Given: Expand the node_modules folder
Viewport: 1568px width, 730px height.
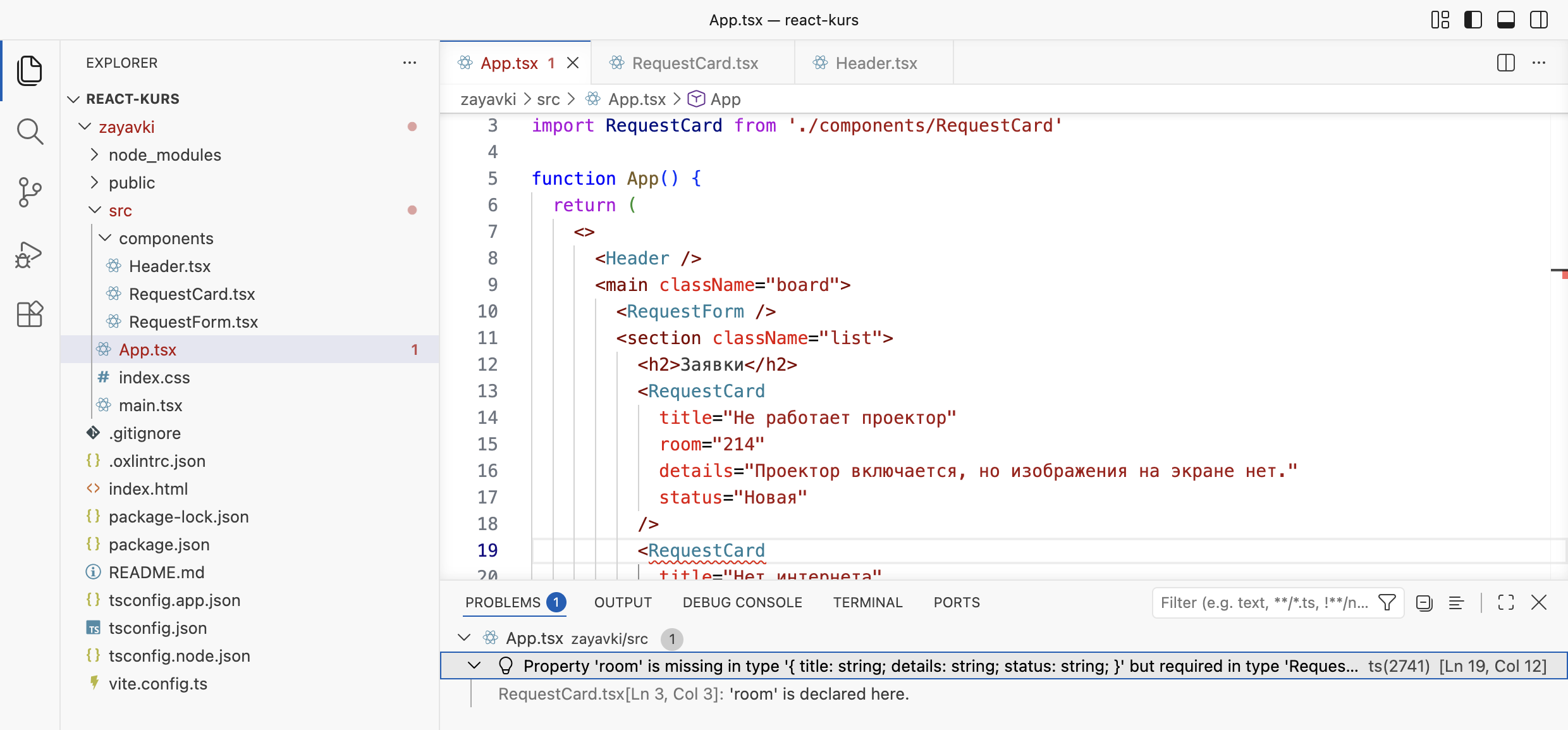Looking at the screenshot, I should pyautogui.click(x=94, y=154).
